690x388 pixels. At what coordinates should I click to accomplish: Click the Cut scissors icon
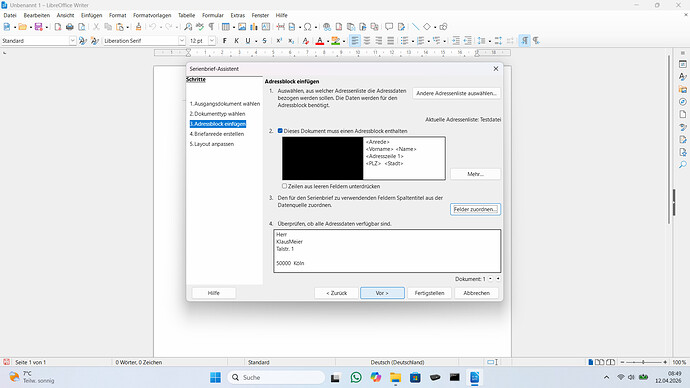click(x=96, y=27)
